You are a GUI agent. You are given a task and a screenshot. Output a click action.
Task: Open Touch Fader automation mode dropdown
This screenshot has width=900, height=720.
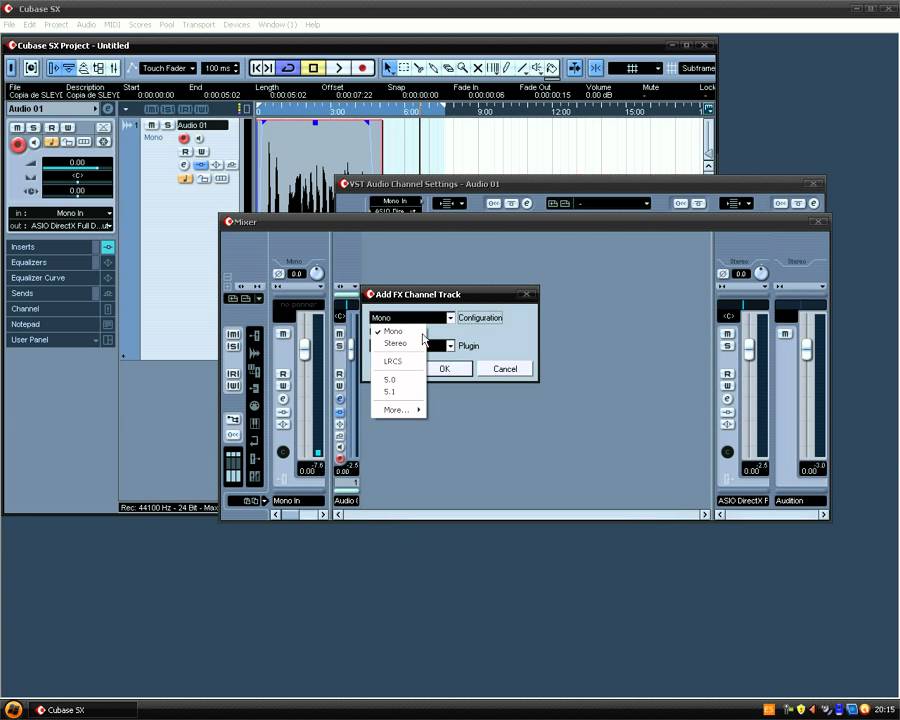(x=168, y=68)
